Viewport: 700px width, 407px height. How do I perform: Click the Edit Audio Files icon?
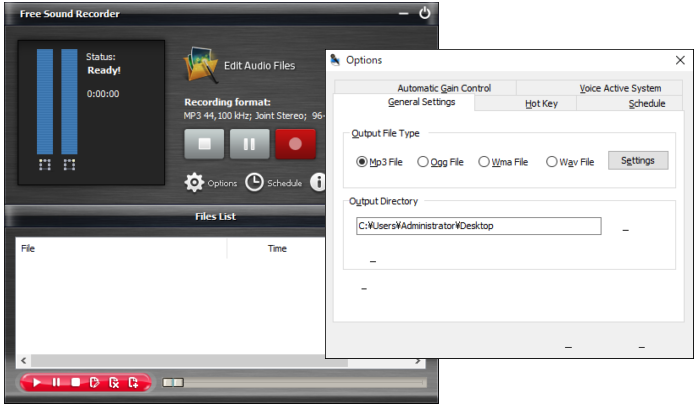tap(200, 66)
